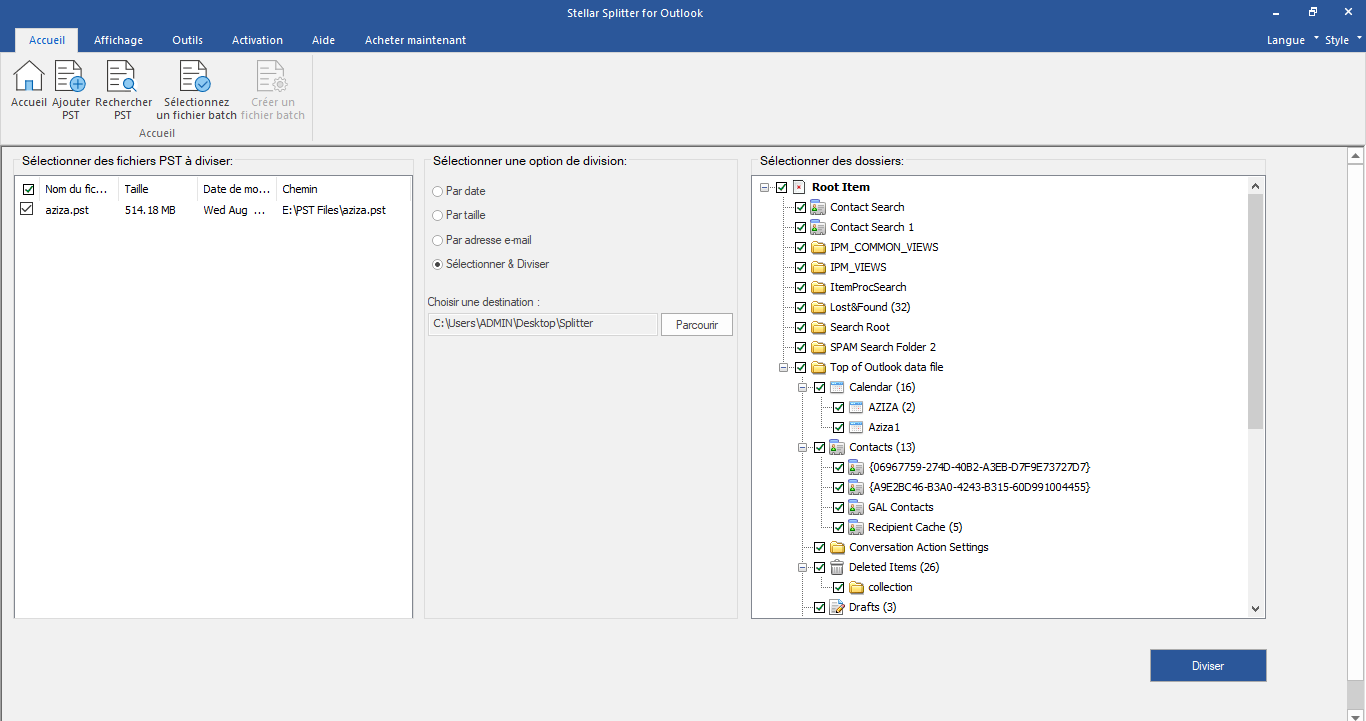Image resolution: width=1366 pixels, height=721 pixels.
Task: Click the Drafts (3) icon
Action: [837, 607]
